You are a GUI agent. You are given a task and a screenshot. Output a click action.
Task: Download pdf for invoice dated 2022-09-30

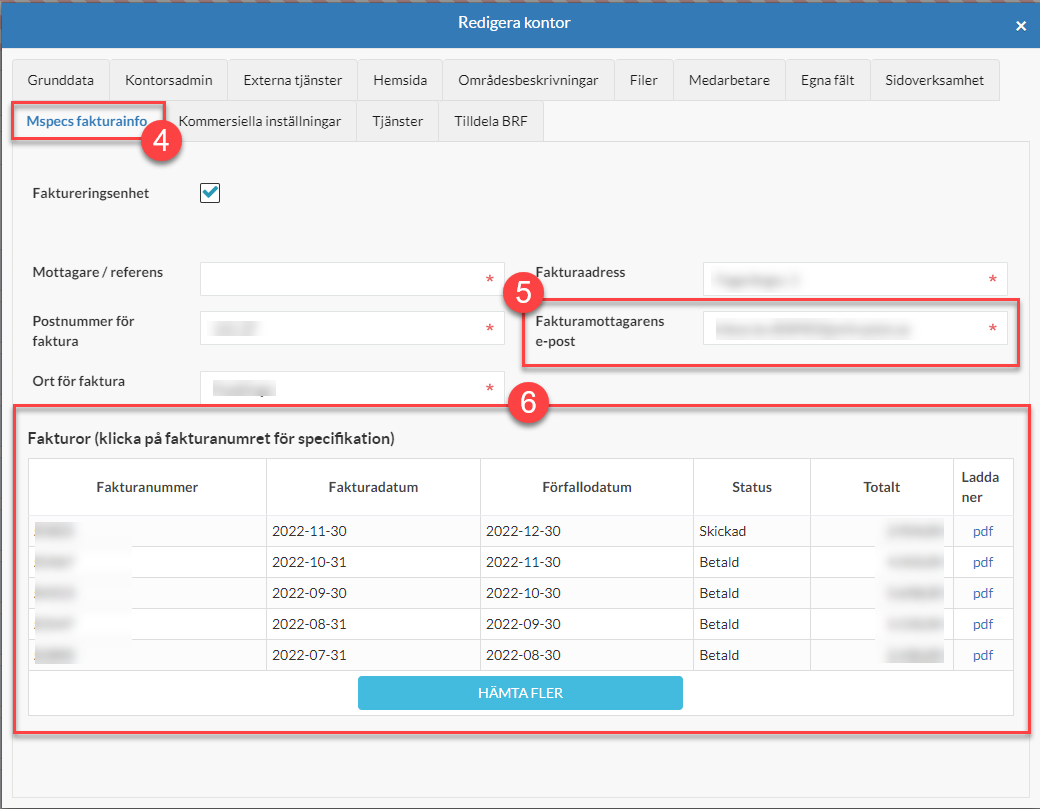[x=982, y=593]
